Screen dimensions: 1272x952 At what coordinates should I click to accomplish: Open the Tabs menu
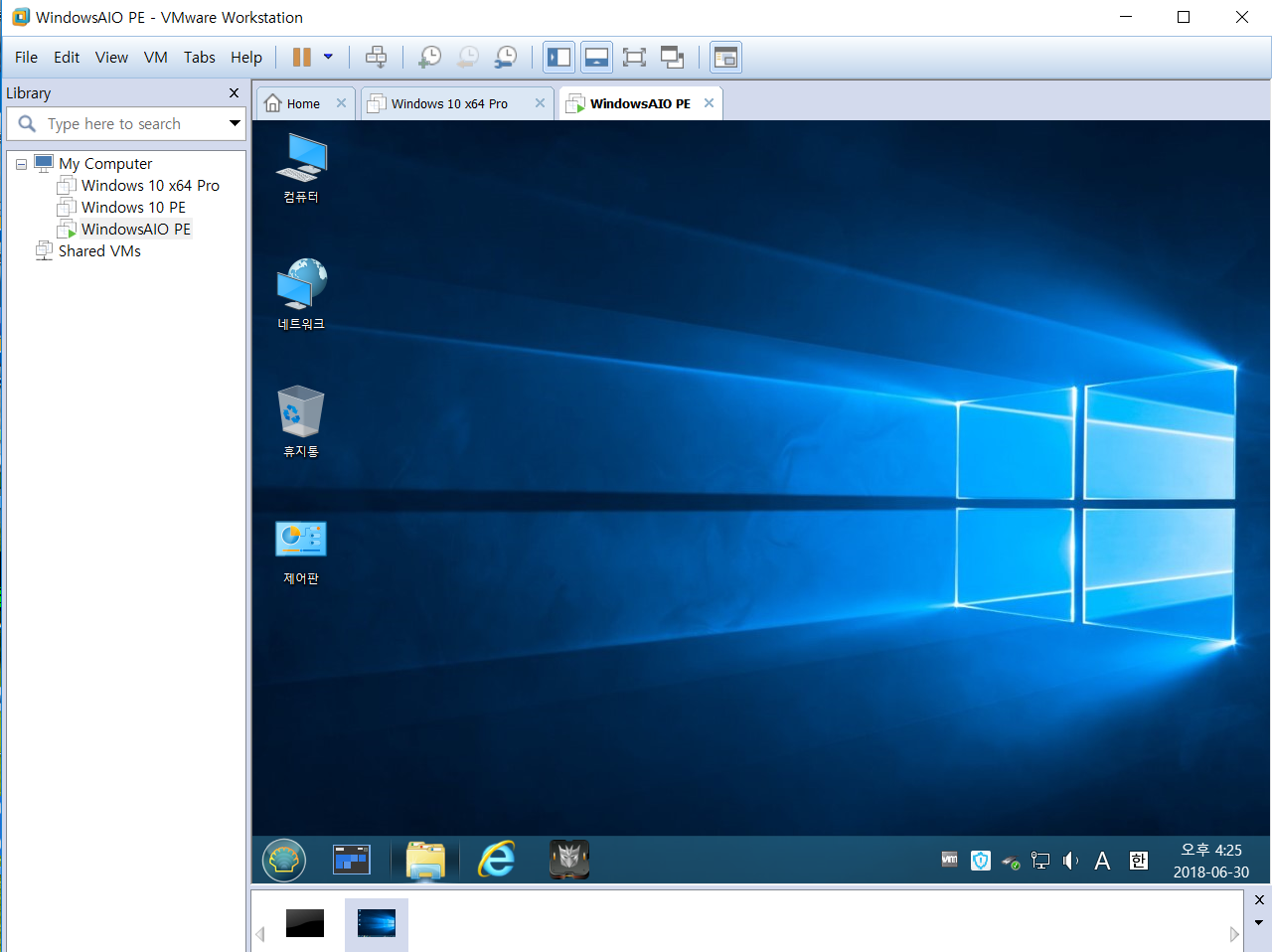(x=200, y=58)
